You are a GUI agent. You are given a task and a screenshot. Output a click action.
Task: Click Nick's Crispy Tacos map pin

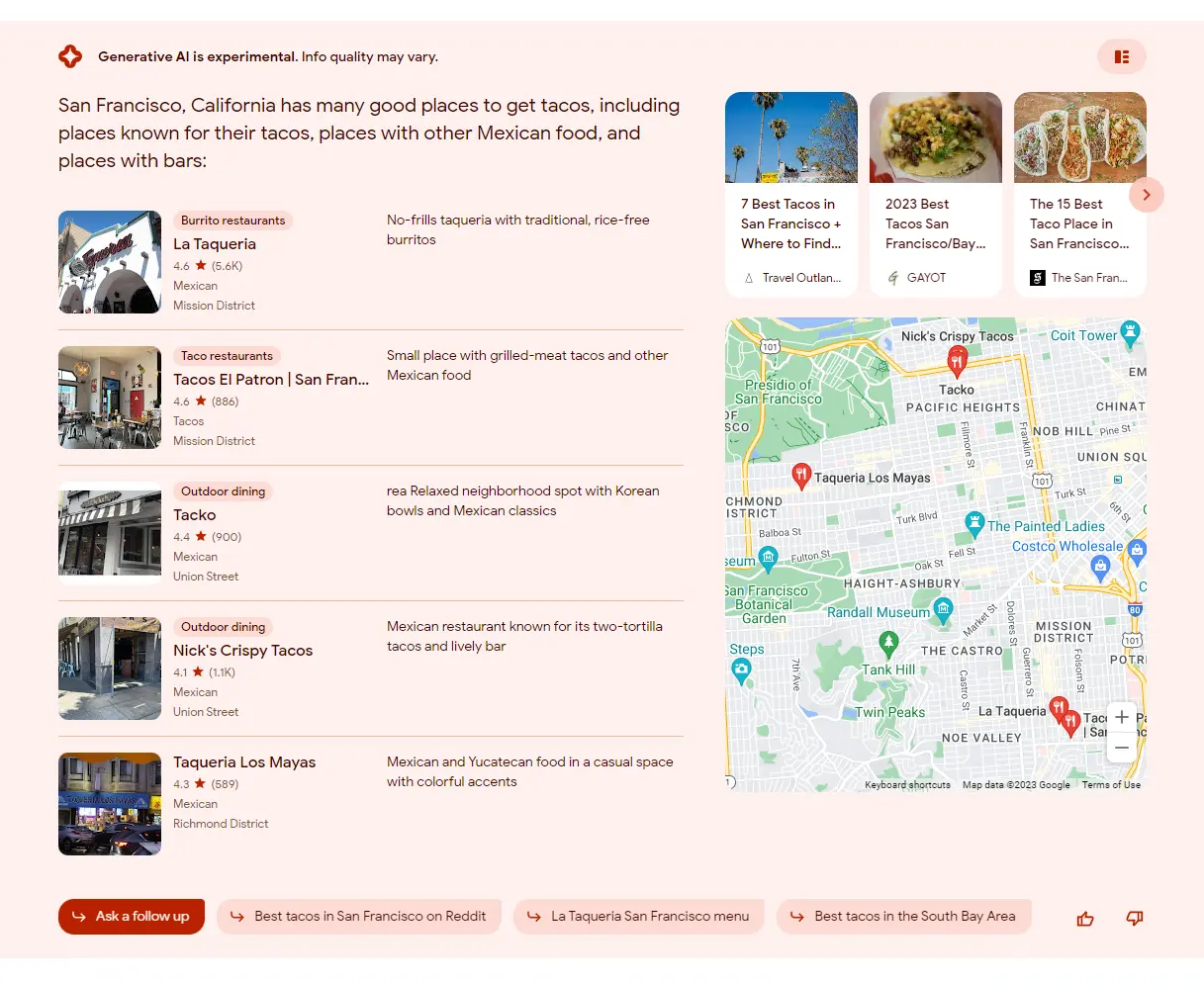957,361
